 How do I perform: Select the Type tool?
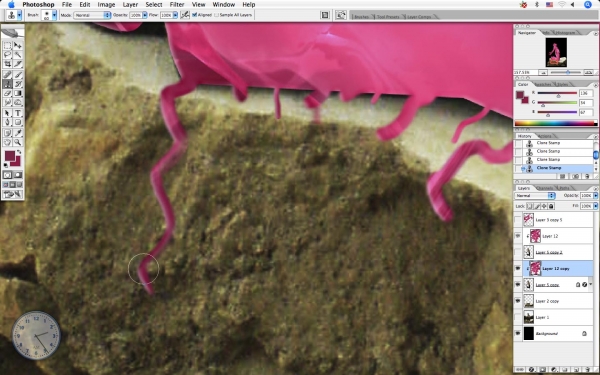point(18,113)
